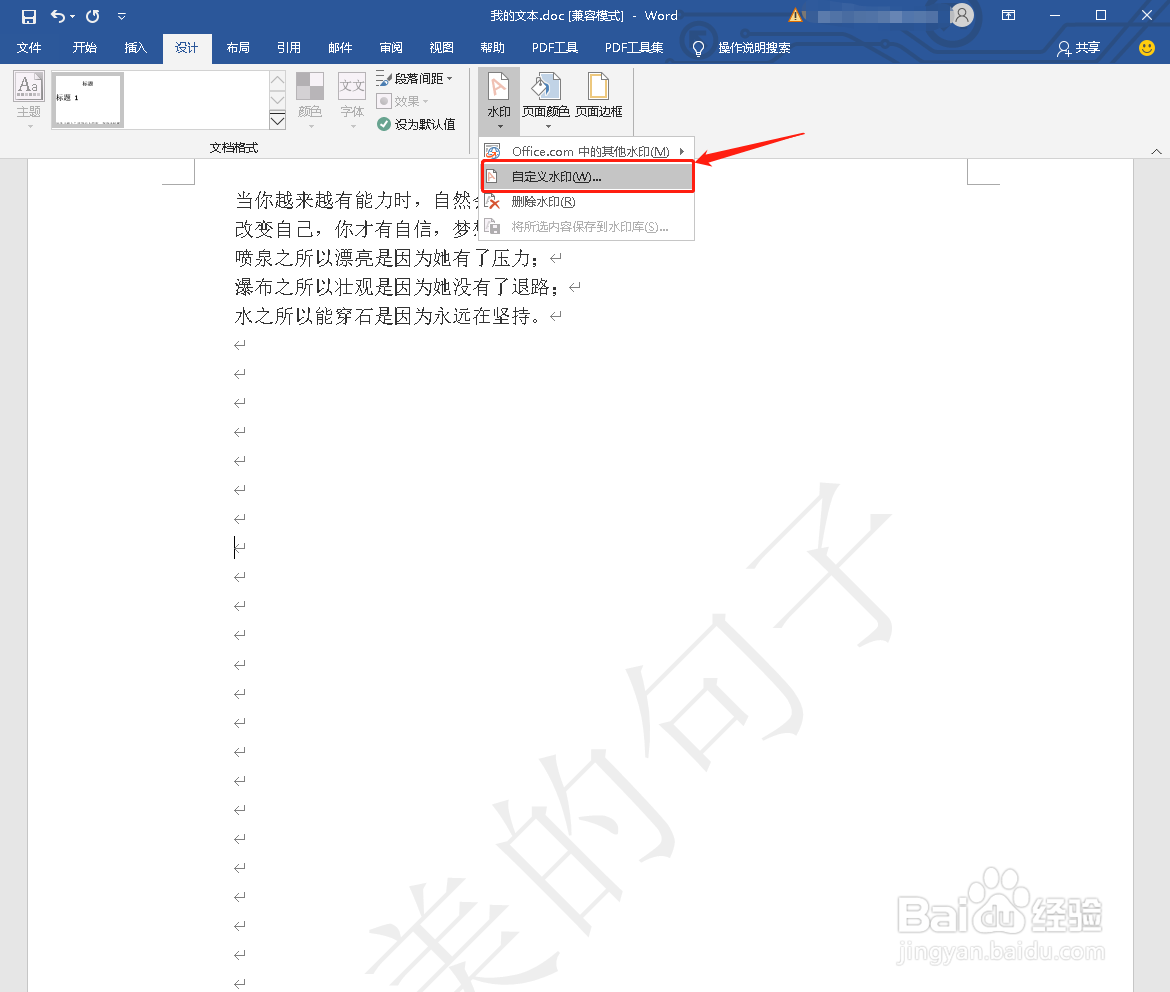The height and width of the screenshot is (992, 1170).
Task: Open the 文件 tab
Action: click(29, 48)
